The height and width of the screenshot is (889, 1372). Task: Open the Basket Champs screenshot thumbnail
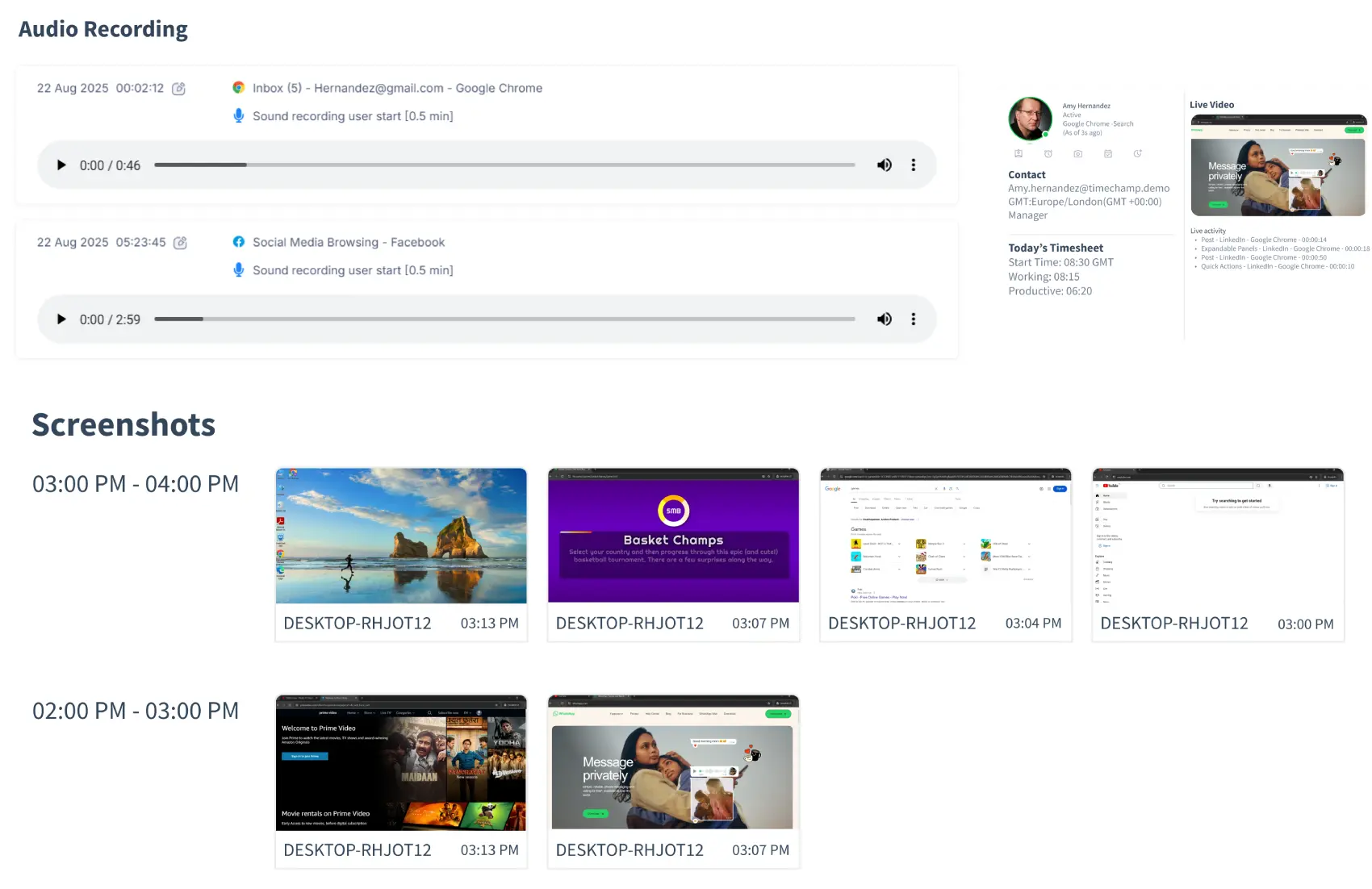pos(673,535)
